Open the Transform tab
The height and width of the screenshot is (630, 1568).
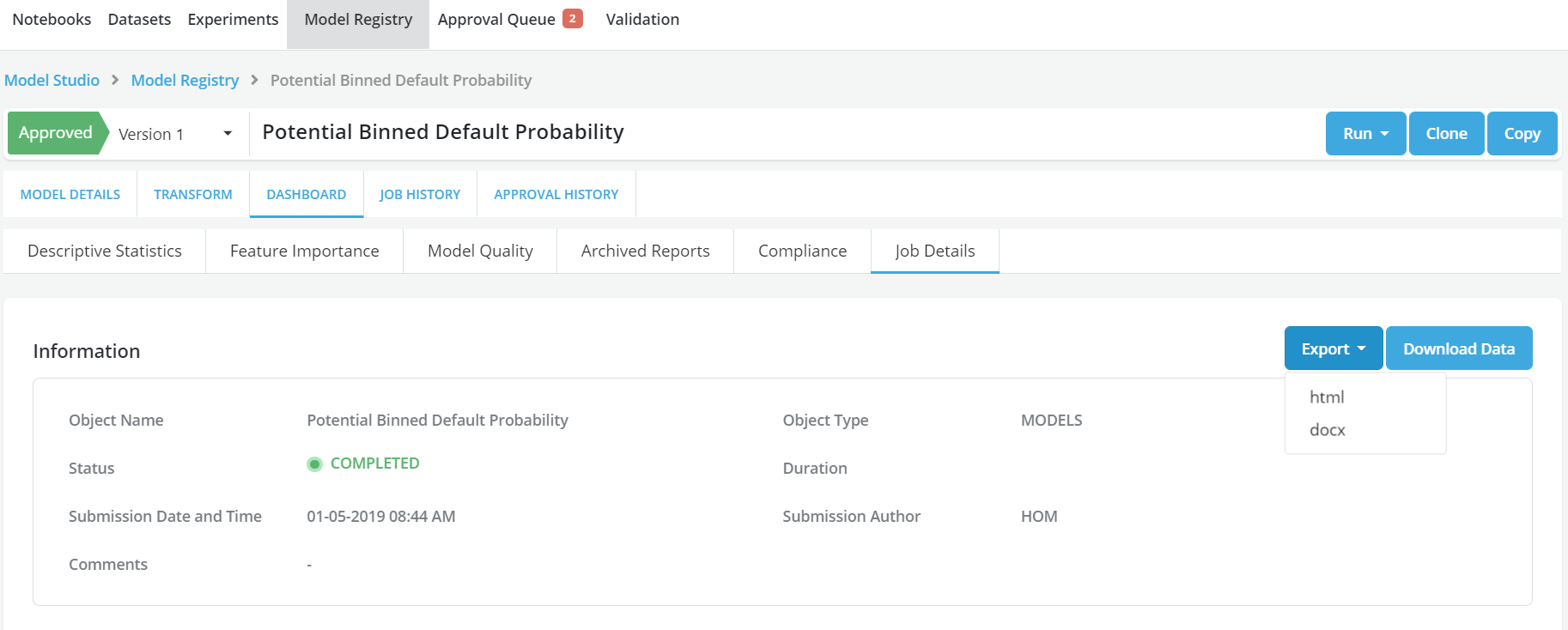[x=193, y=195]
